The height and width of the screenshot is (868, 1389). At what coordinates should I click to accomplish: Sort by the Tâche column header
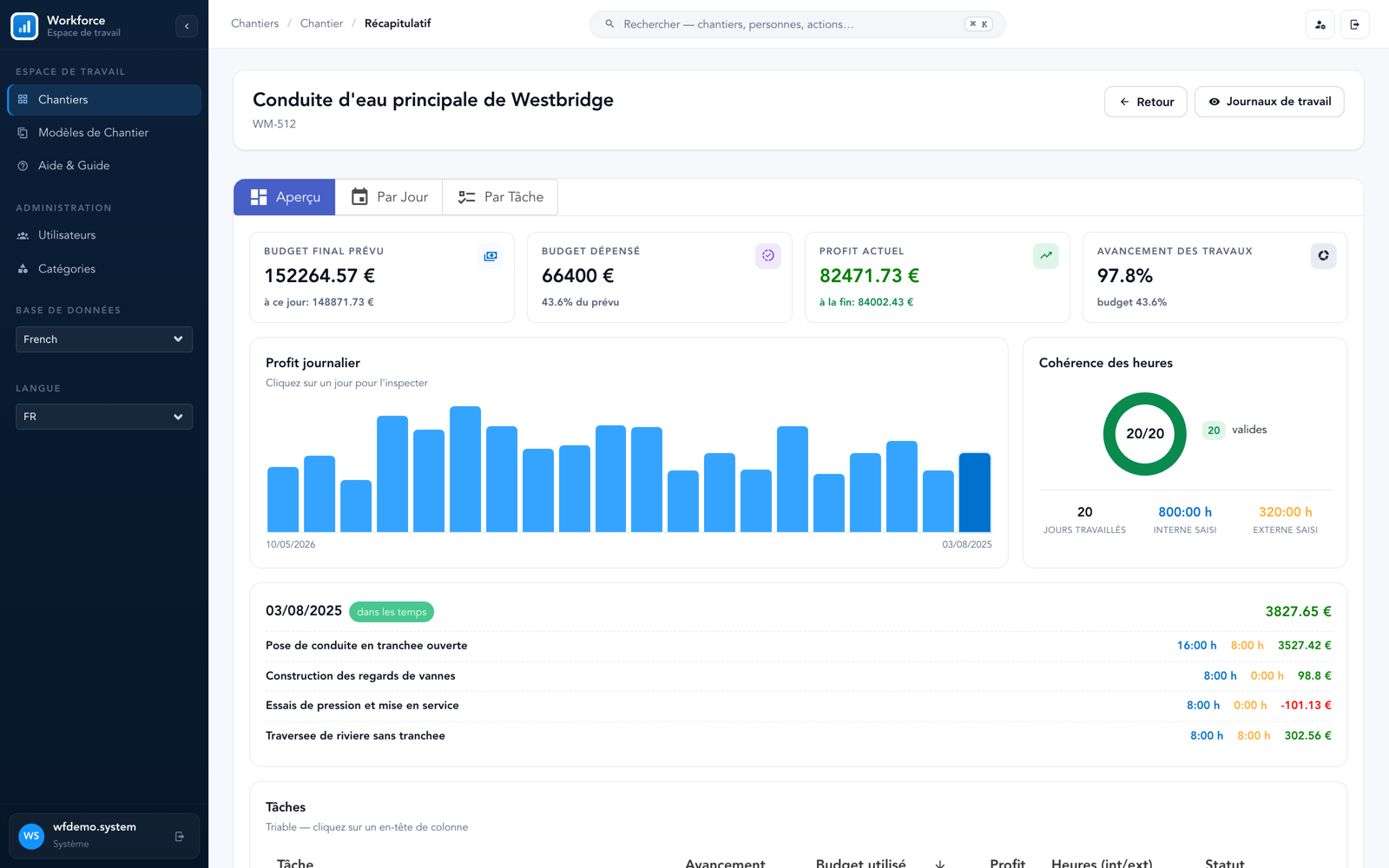(x=295, y=864)
